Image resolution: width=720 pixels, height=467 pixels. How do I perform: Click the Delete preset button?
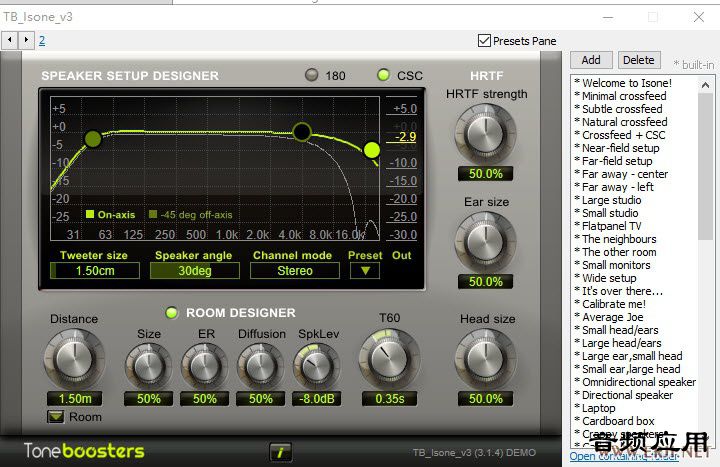click(x=639, y=60)
